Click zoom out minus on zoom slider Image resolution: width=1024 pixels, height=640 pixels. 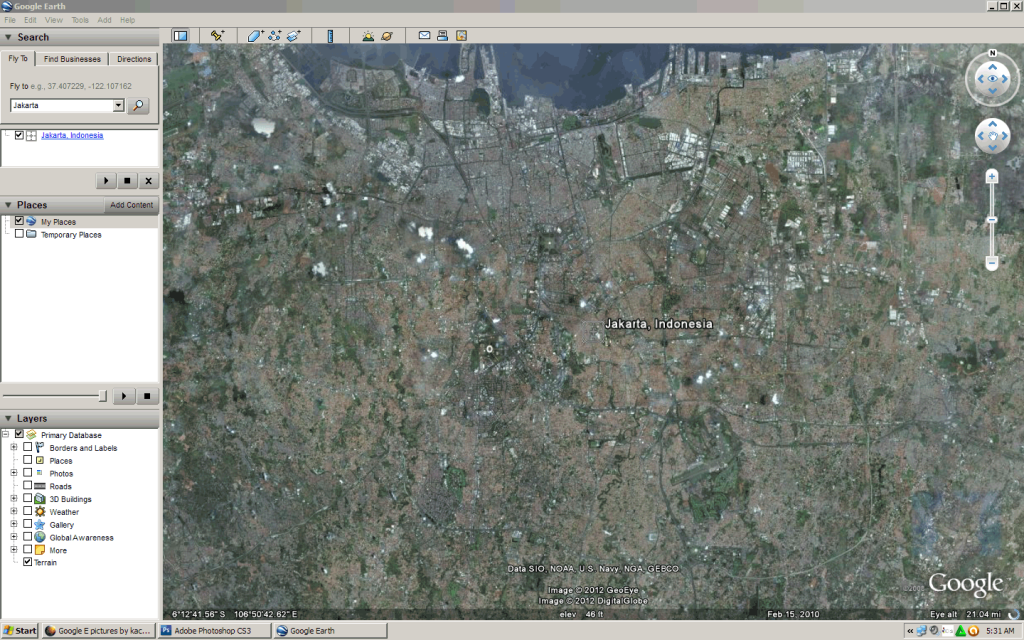pyautogui.click(x=991, y=263)
